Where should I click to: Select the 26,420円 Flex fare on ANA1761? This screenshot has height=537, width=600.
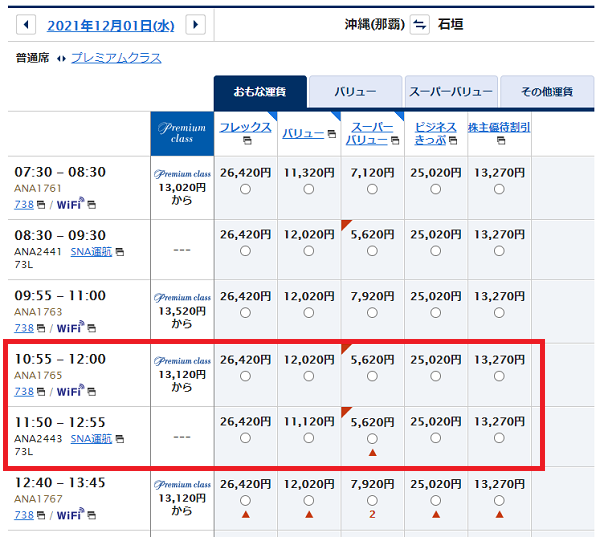click(245, 189)
